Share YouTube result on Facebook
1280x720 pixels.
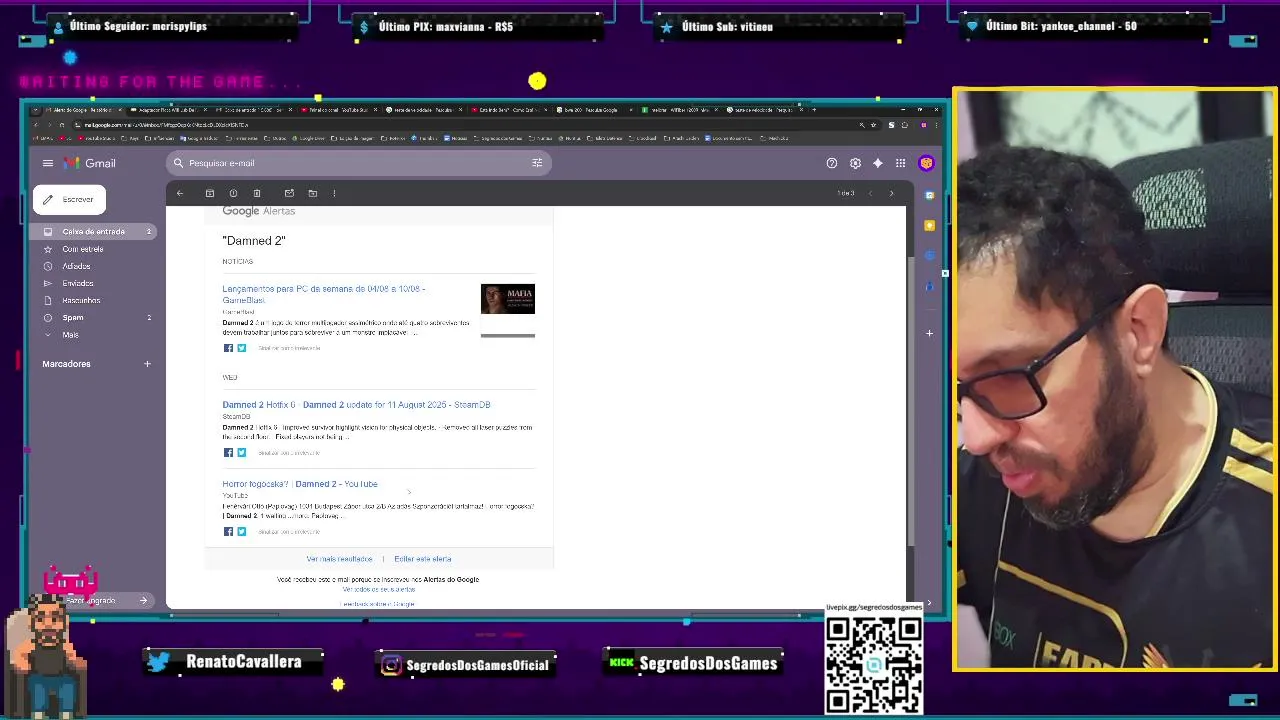click(228, 532)
